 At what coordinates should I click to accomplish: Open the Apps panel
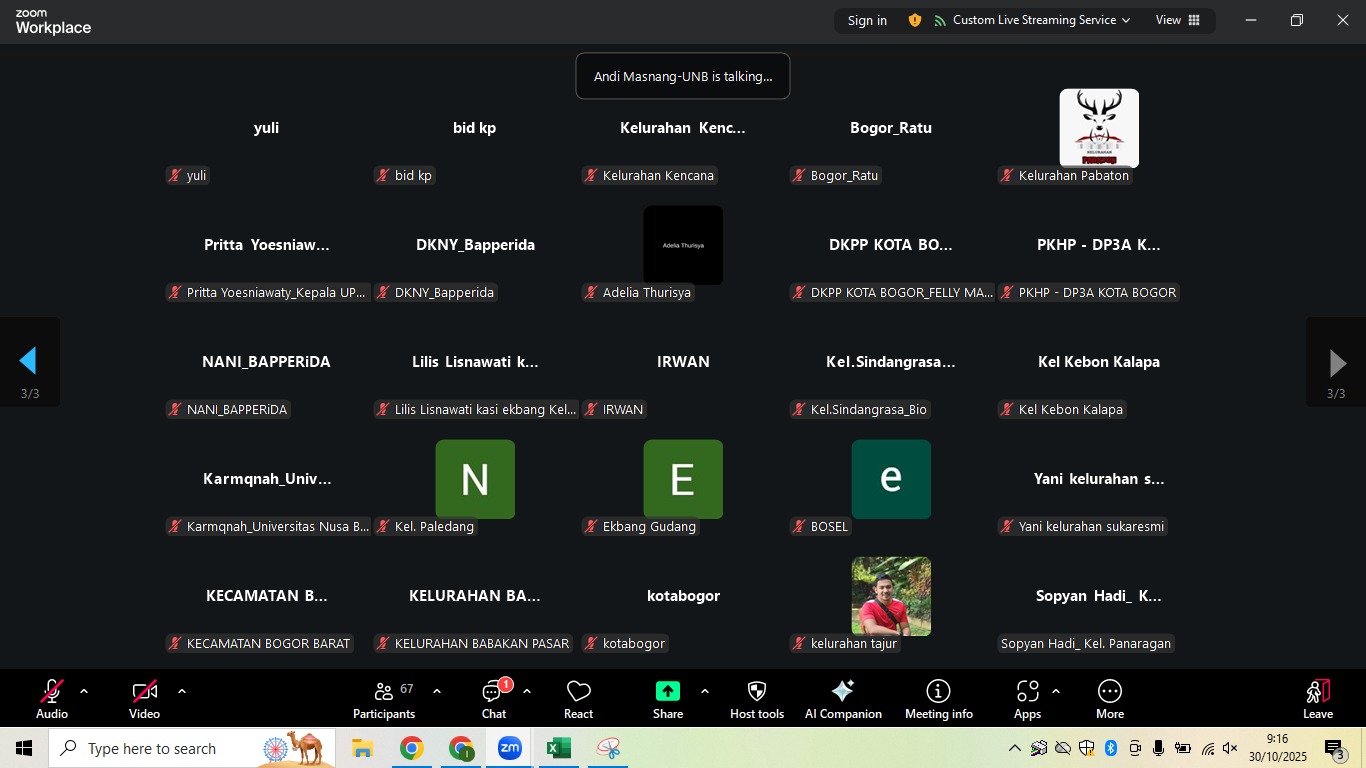[1027, 699]
